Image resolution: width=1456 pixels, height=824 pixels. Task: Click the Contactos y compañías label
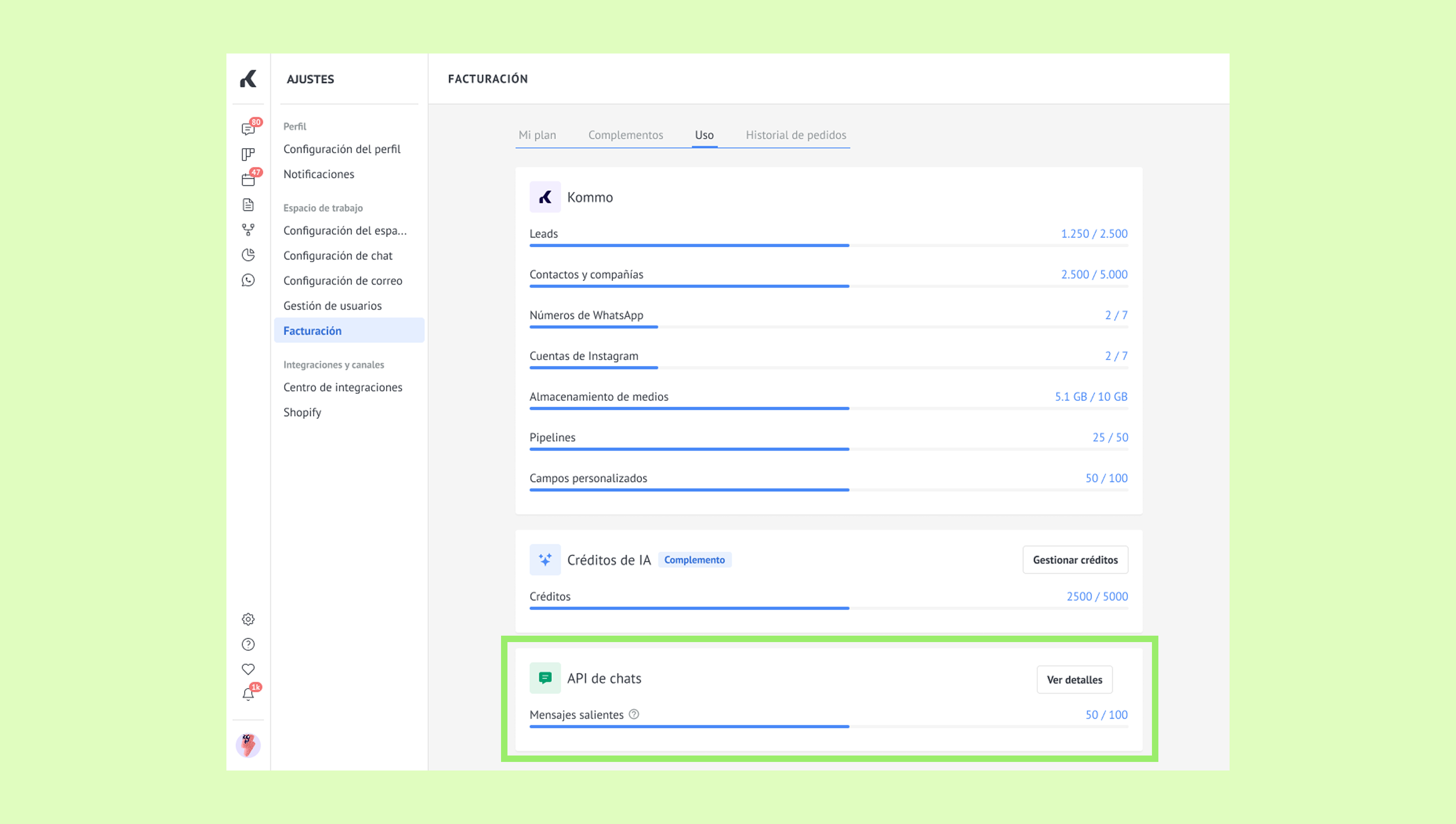587,274
